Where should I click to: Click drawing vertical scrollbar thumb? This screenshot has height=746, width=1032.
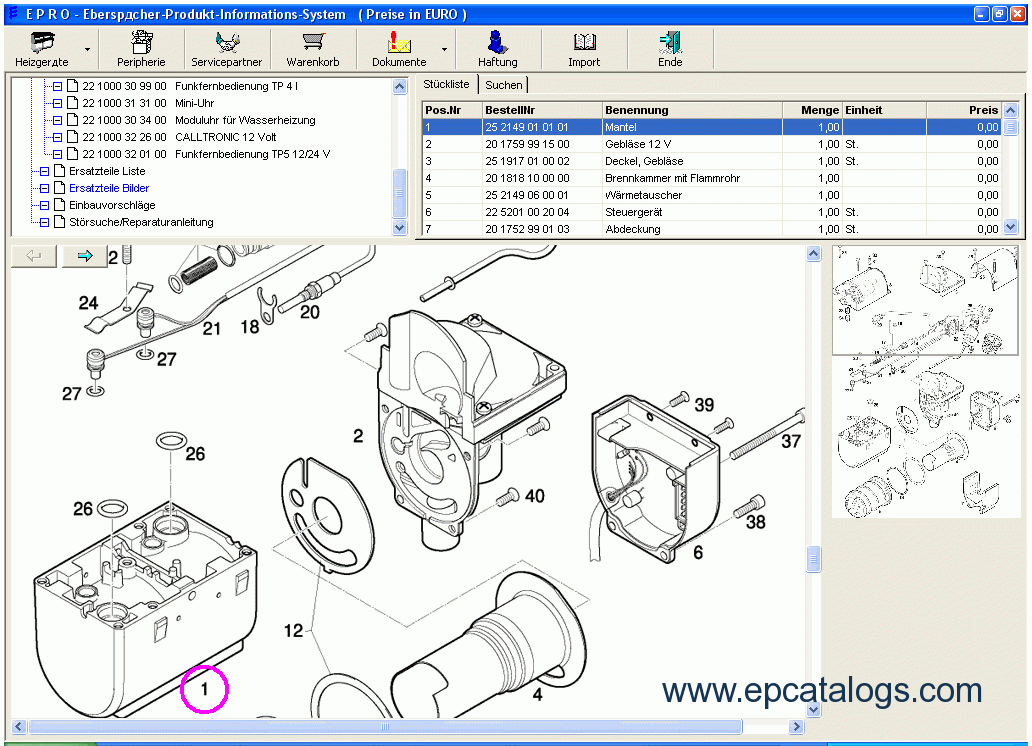point(813,560)
